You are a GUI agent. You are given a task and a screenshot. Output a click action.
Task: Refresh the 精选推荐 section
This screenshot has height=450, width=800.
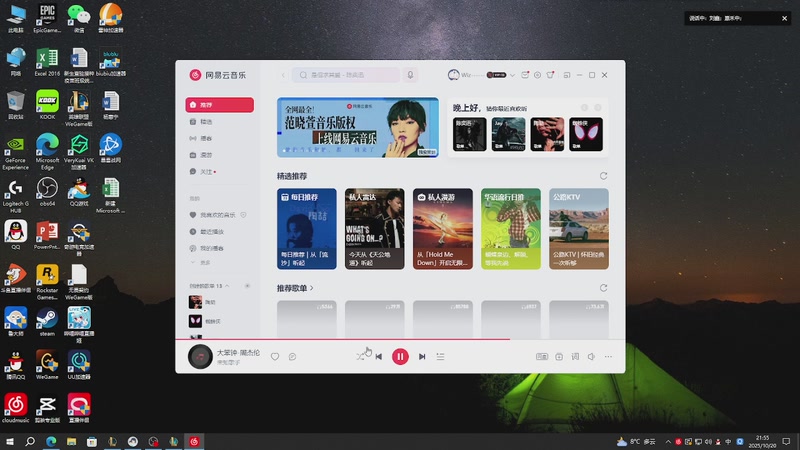(604, 176)
